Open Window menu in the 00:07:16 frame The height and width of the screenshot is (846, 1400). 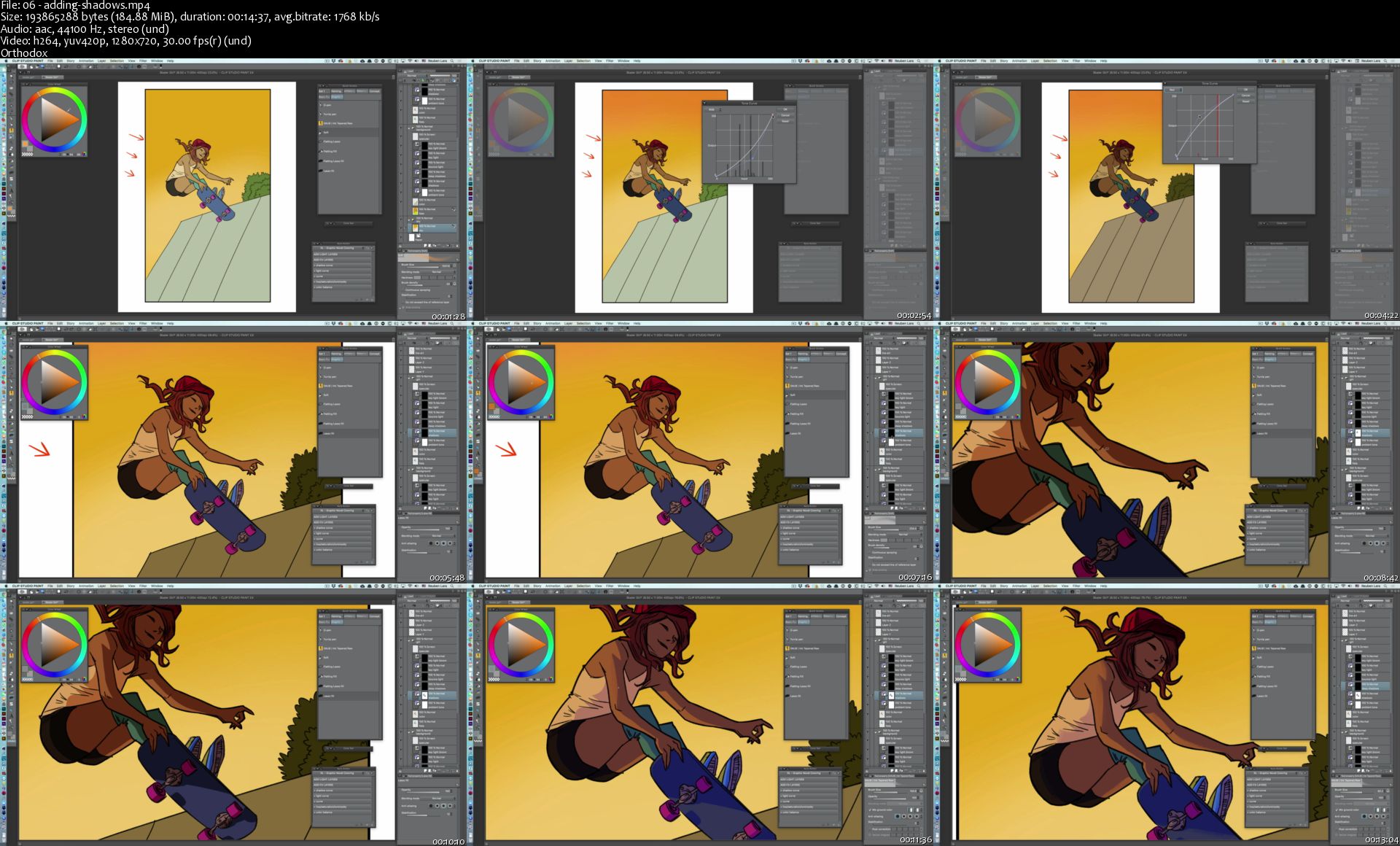pos(623,323)
